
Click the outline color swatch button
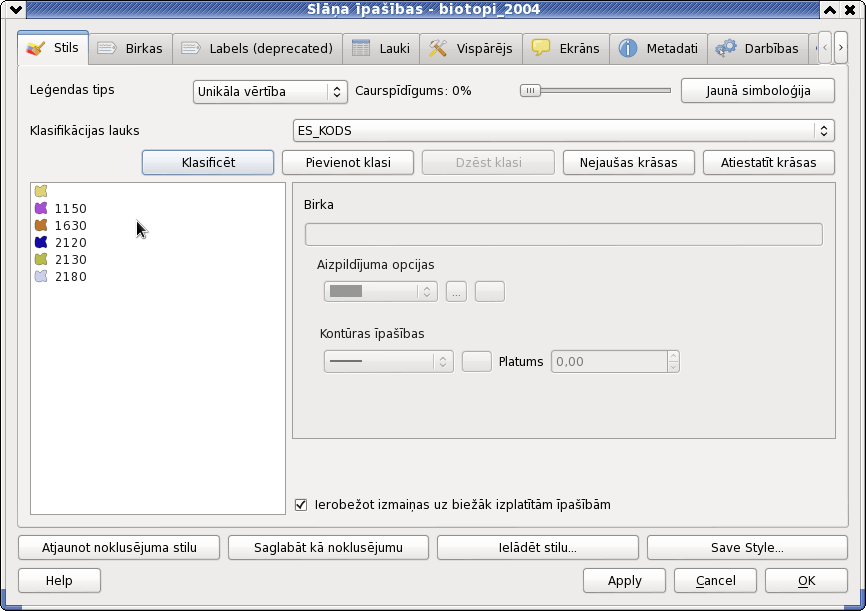tap(477, 361)
